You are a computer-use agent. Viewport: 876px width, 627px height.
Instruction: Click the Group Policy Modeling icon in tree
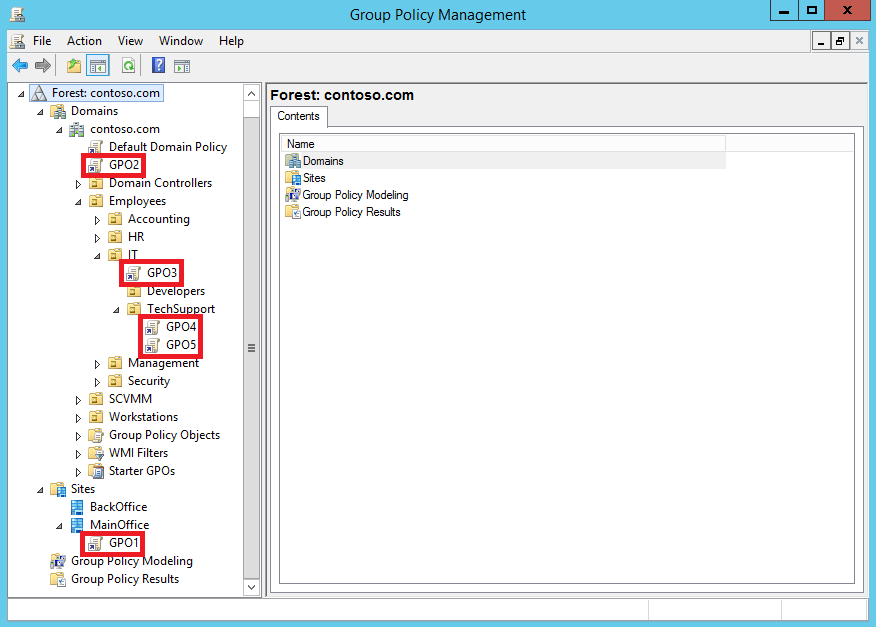pyautogui.click(x=58, y=560)
